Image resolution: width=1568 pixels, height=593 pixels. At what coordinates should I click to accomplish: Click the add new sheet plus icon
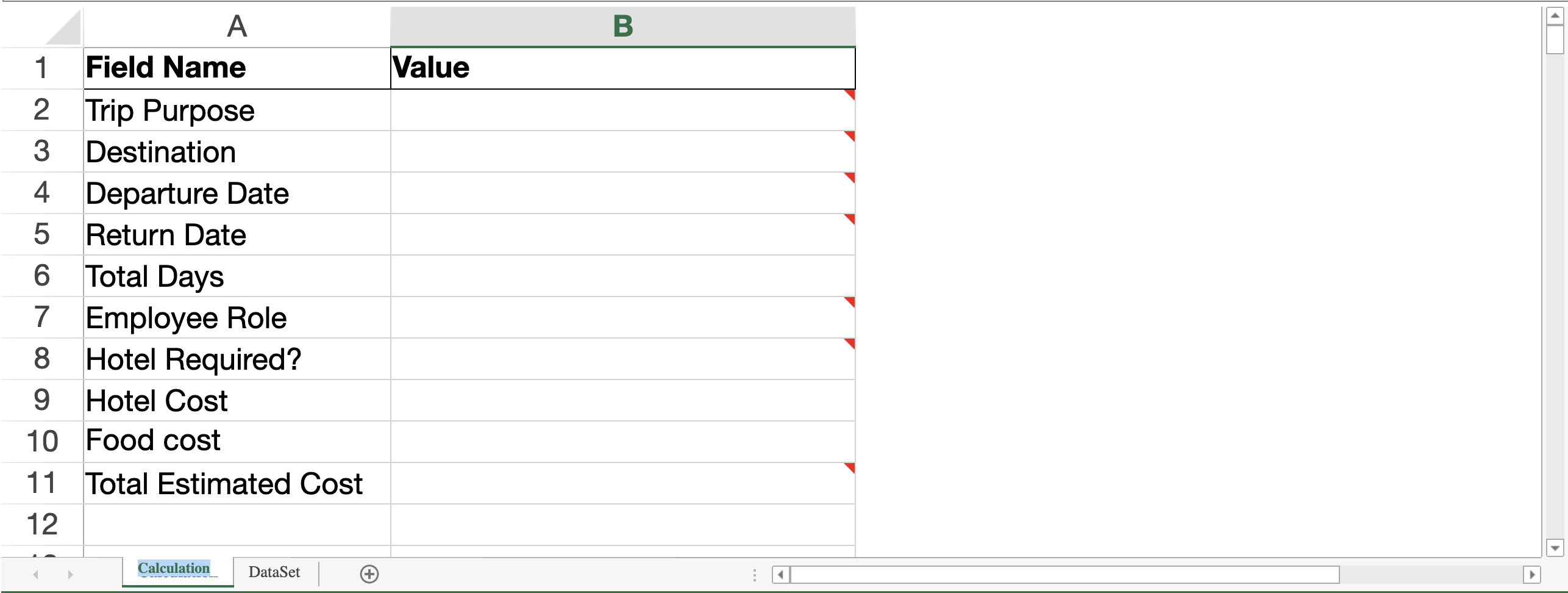(369, 574)
